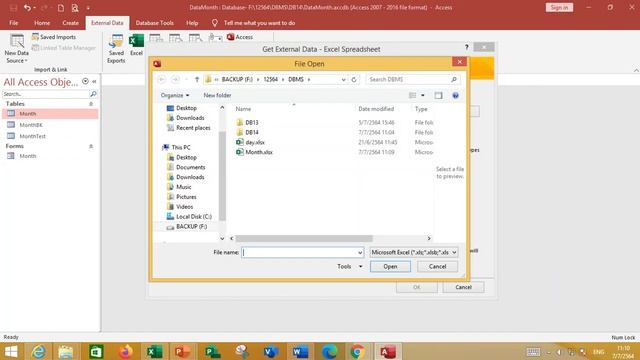
Task: Collapse the Tables group in navigation pane
Action: [x=91, y=104]
